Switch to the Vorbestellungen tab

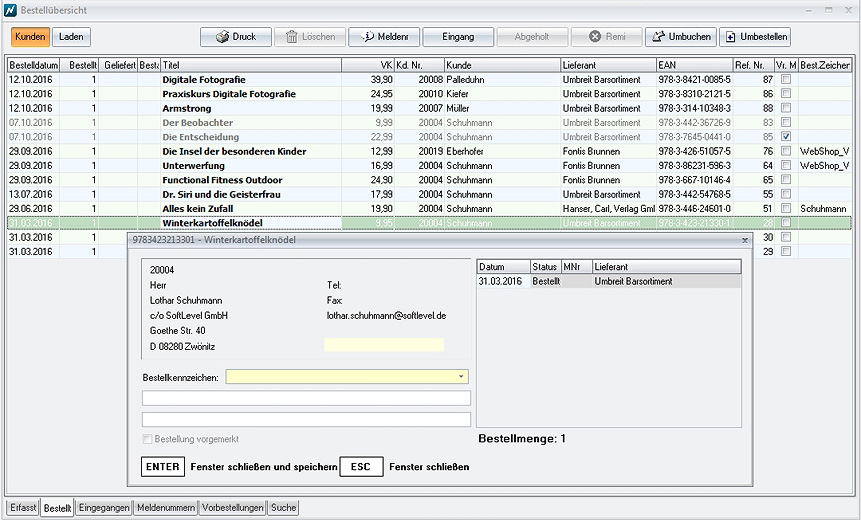(232, 508)
